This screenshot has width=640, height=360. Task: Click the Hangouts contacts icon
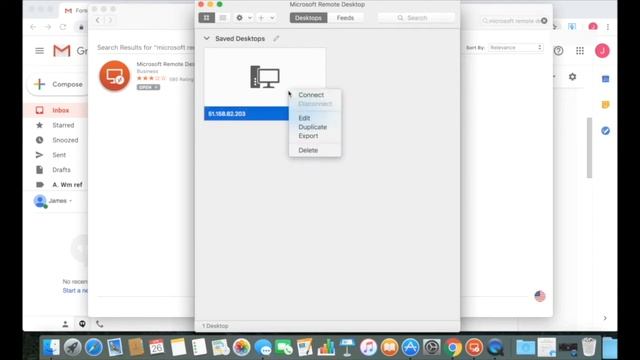(x=65, y=324)
